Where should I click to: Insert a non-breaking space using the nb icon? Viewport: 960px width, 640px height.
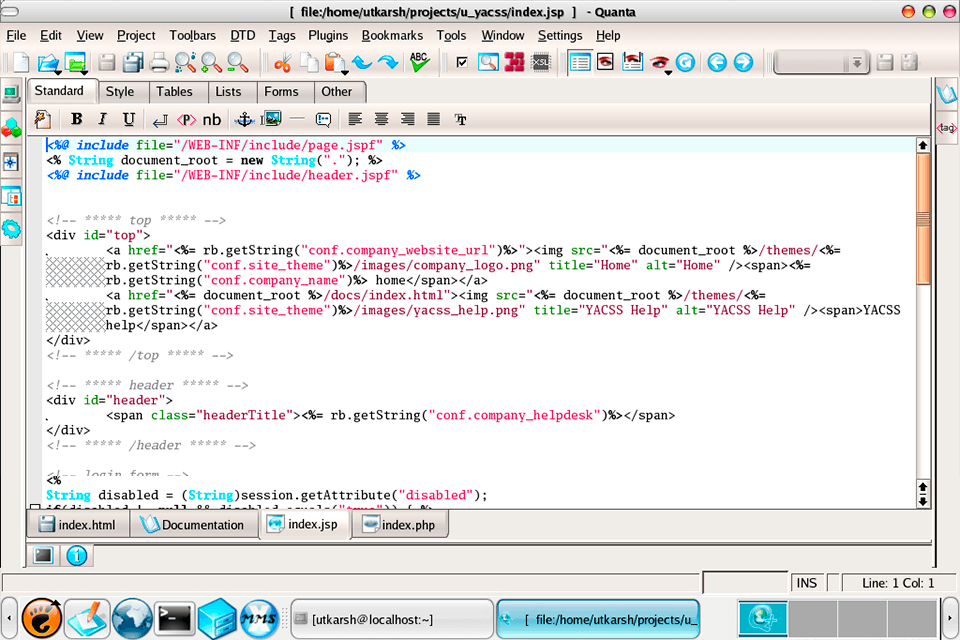(212, 119)
